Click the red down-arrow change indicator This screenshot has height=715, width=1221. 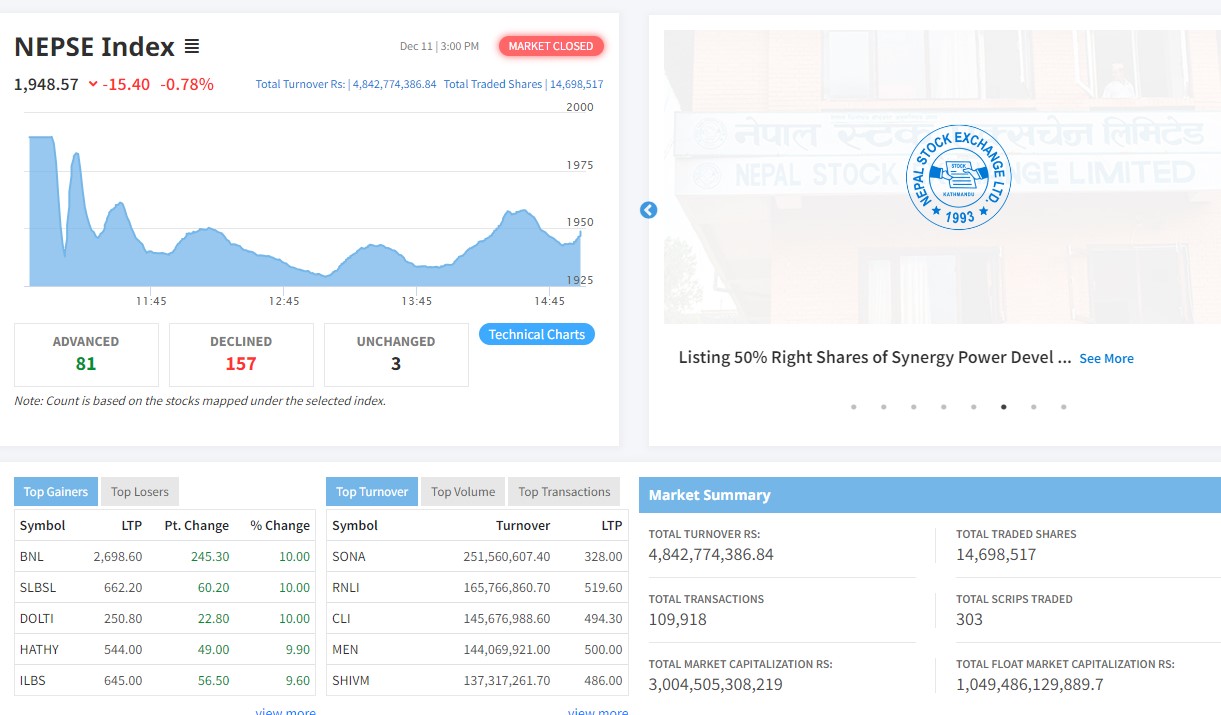click(x=93, y=84)
